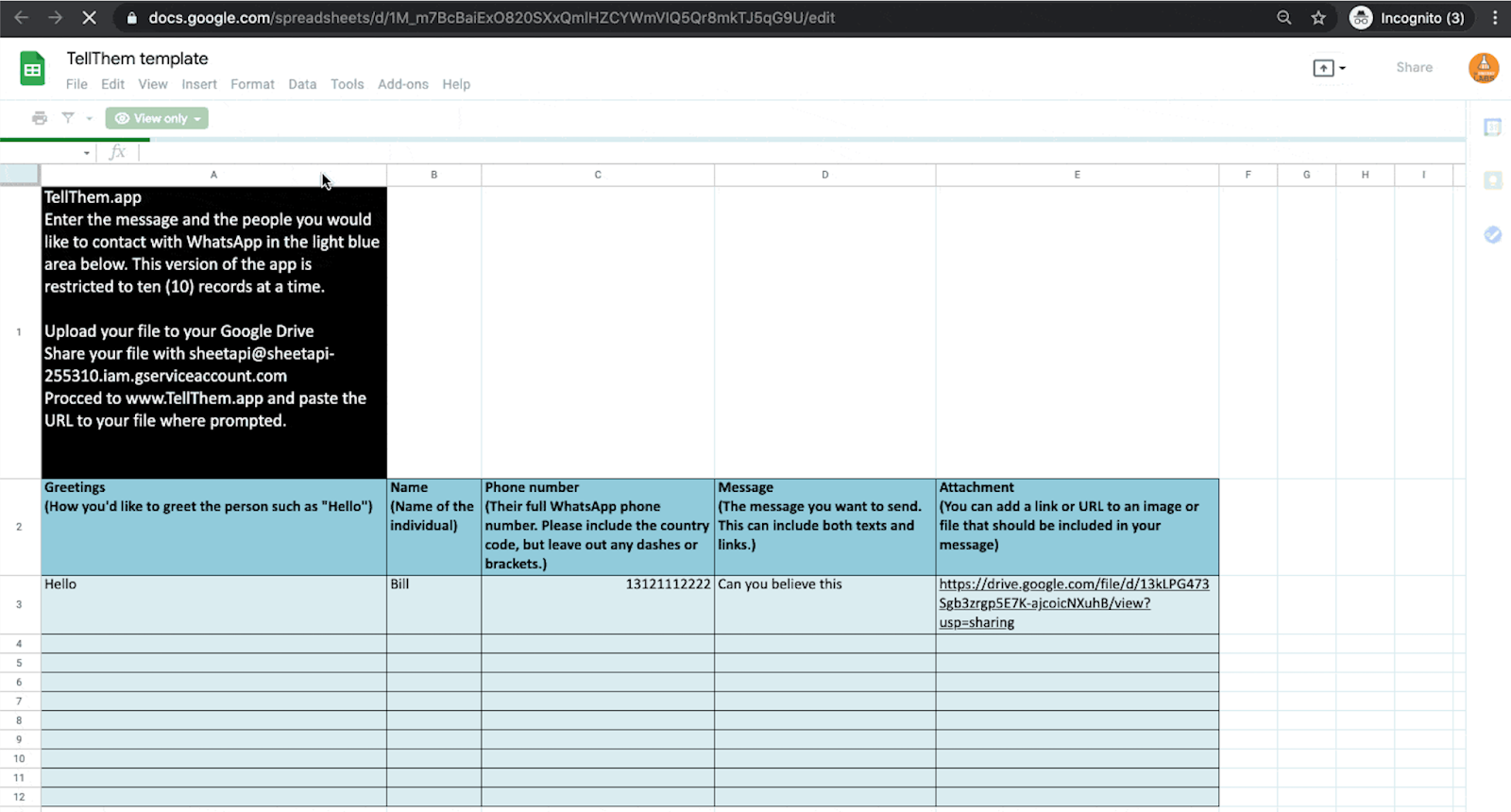The image size is (1511, 812).
Task: Select column B header
Action: click(x=434, y=175)
